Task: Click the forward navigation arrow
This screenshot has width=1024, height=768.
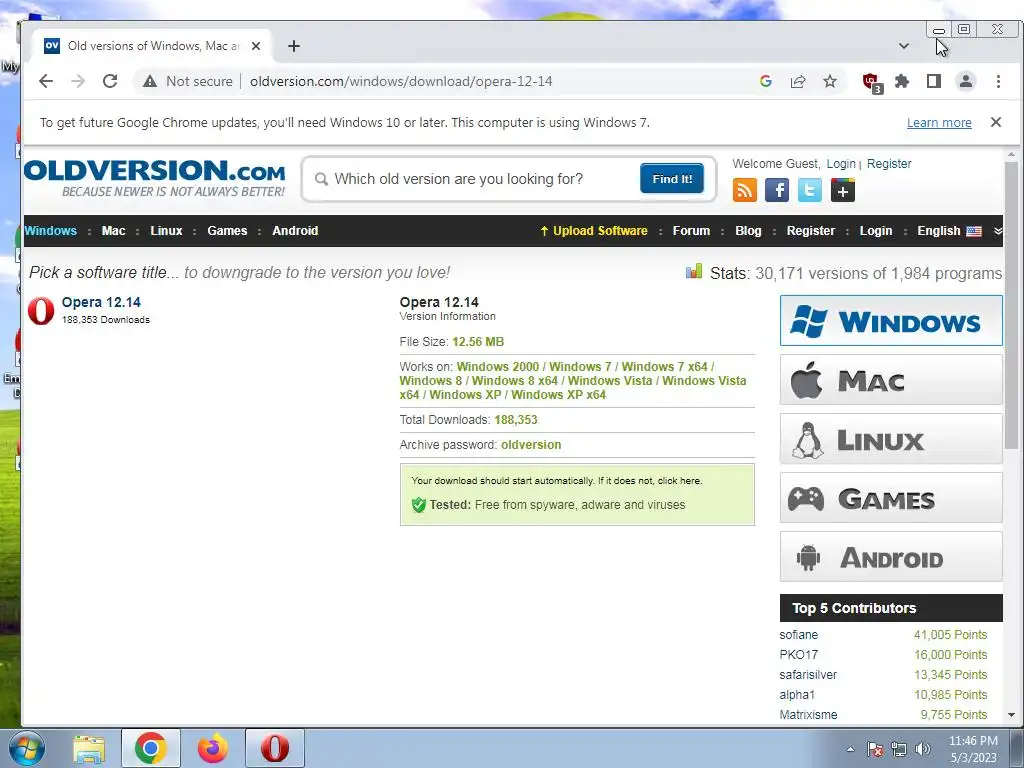Action: pyautogui.click(x=78, y=81)
